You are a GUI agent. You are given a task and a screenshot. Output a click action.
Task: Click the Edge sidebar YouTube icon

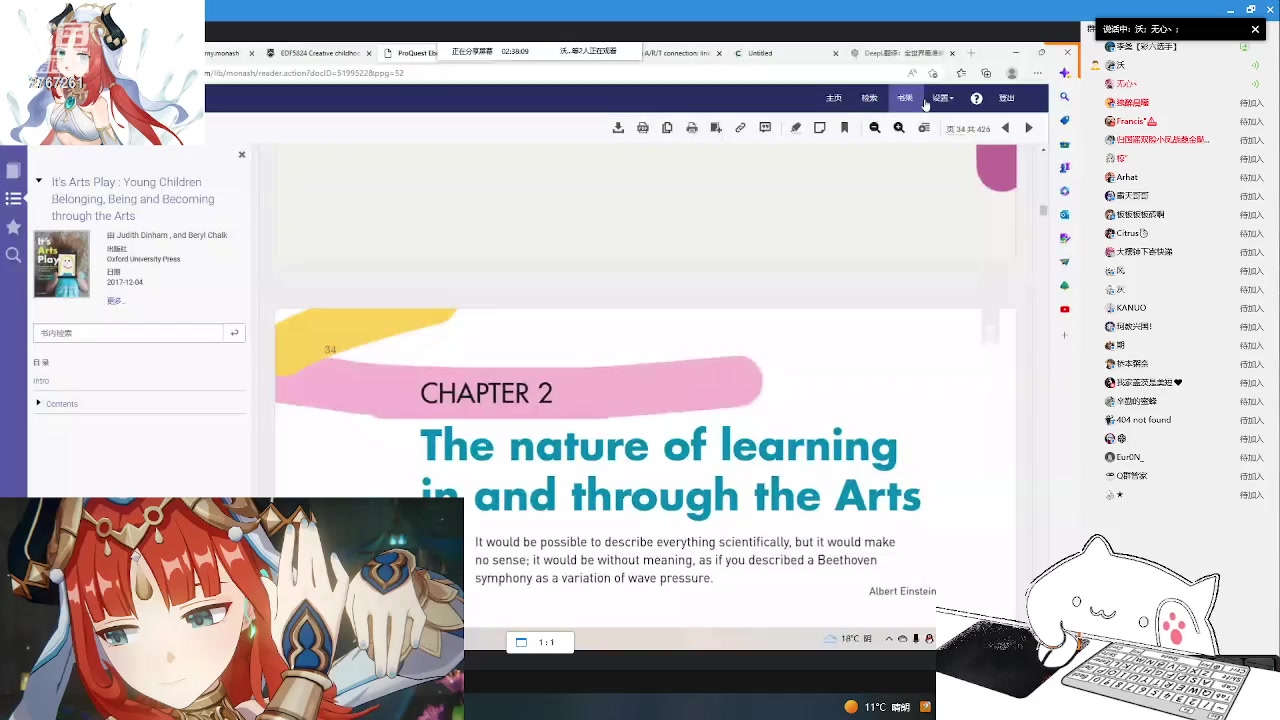click(x=1064, y=309)
